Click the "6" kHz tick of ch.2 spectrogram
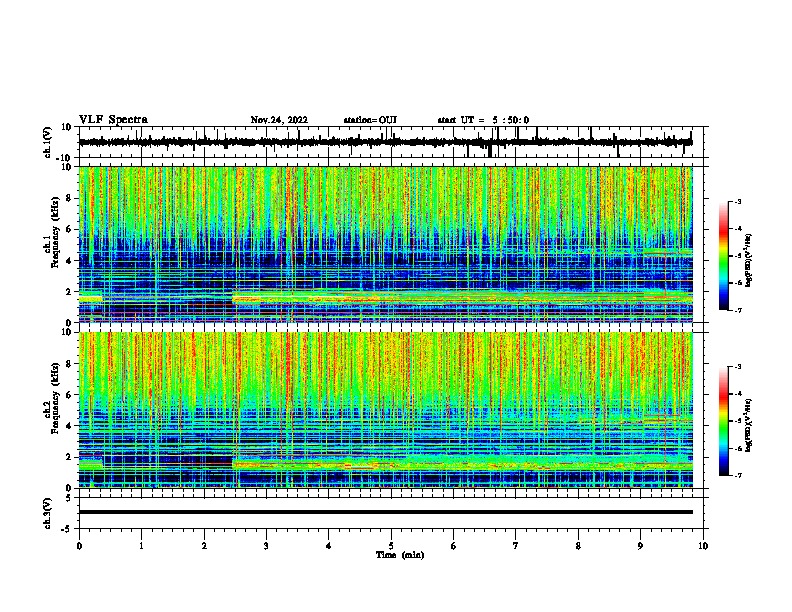Screen dimensions: 792x612 tap(69, 394)
